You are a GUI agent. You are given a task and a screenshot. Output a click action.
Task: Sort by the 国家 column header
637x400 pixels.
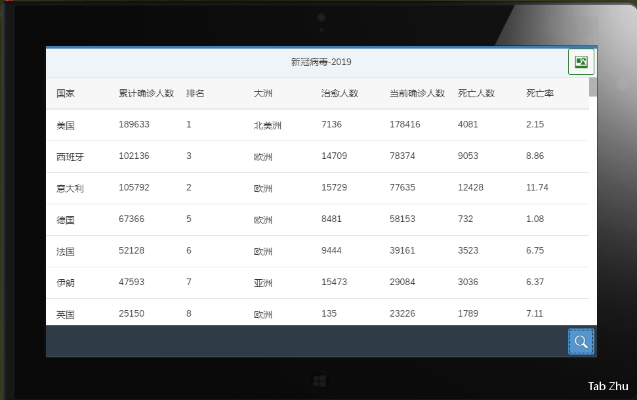pos(65,93)
